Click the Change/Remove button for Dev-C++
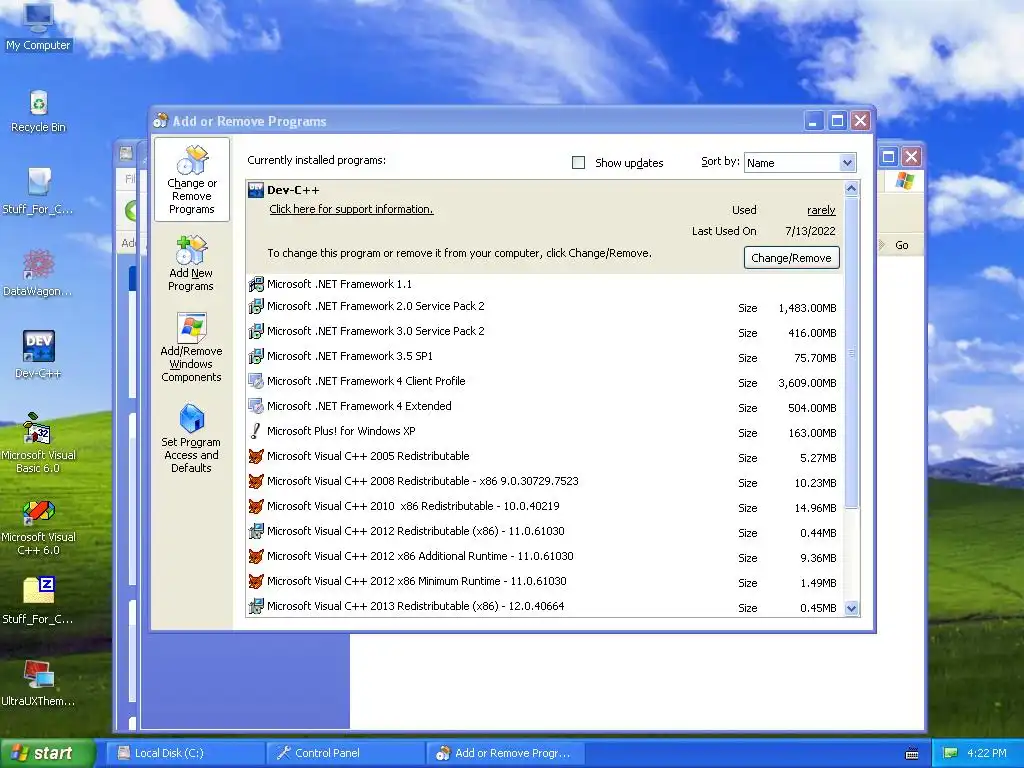The image size is (1024, 768). click(792, 258)
